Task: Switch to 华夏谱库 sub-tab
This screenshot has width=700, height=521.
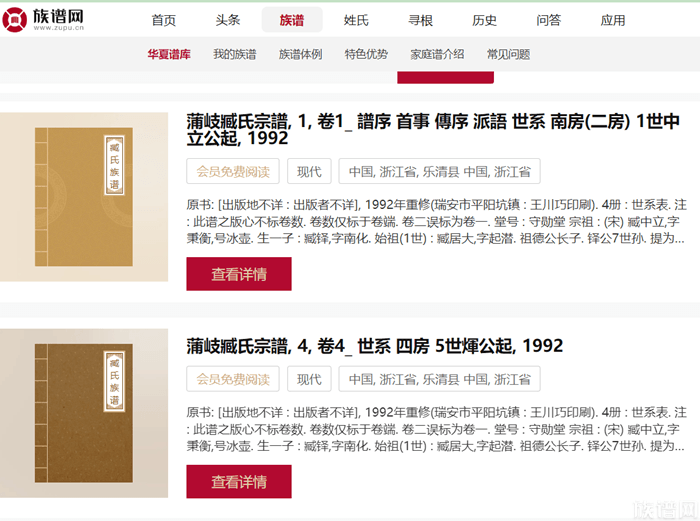Action: (x=169, y=54)
